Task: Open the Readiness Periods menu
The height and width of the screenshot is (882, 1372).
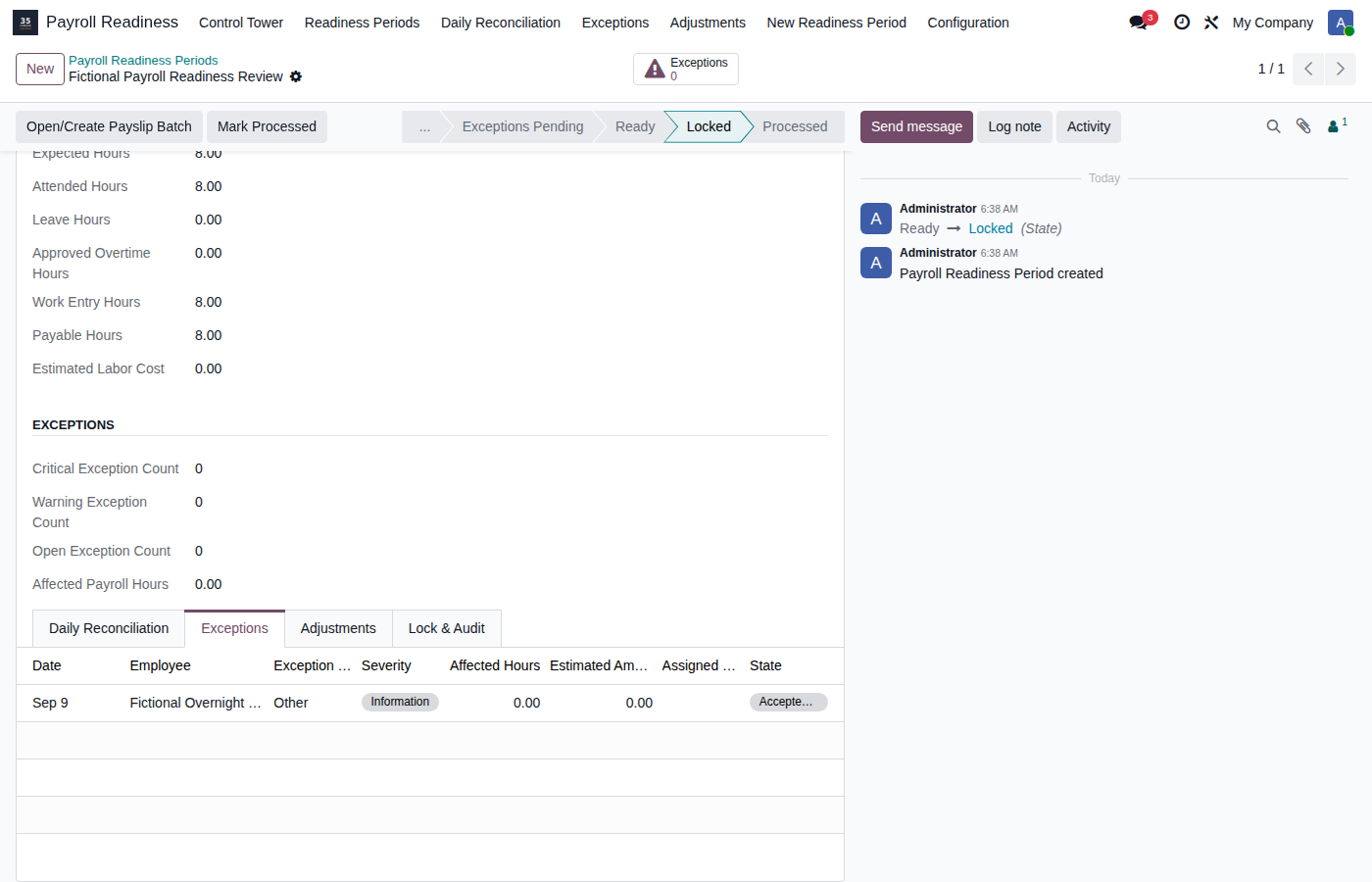Action: (362, 23)
